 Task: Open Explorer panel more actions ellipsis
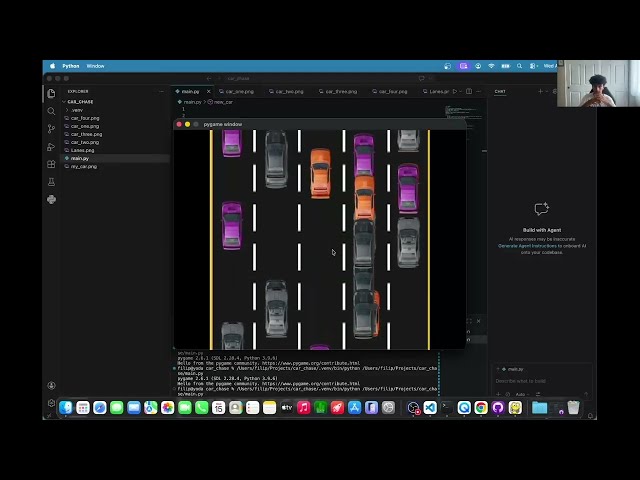tap(161, 91)
